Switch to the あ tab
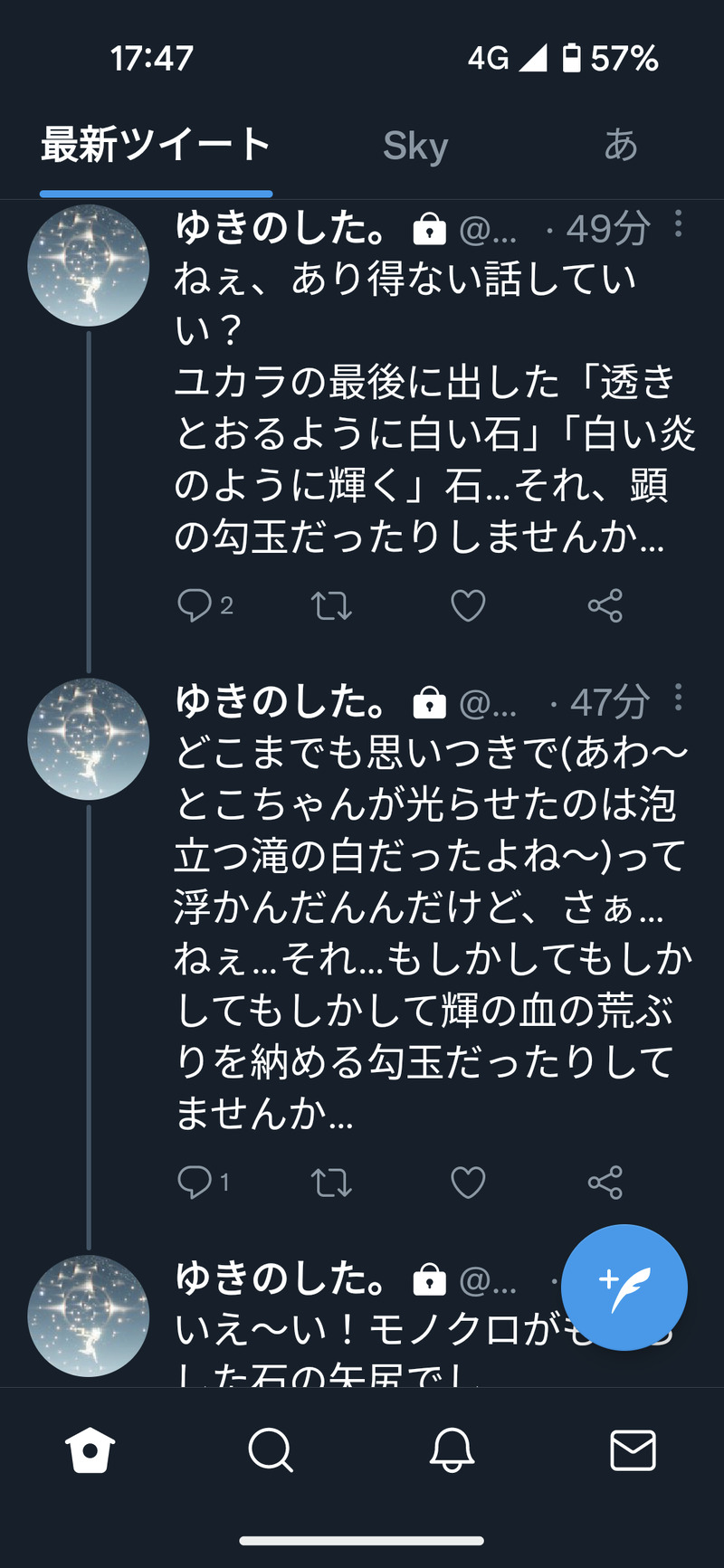Image resolution: width=724 pixels, height=1568 pixels. [621, 146]
